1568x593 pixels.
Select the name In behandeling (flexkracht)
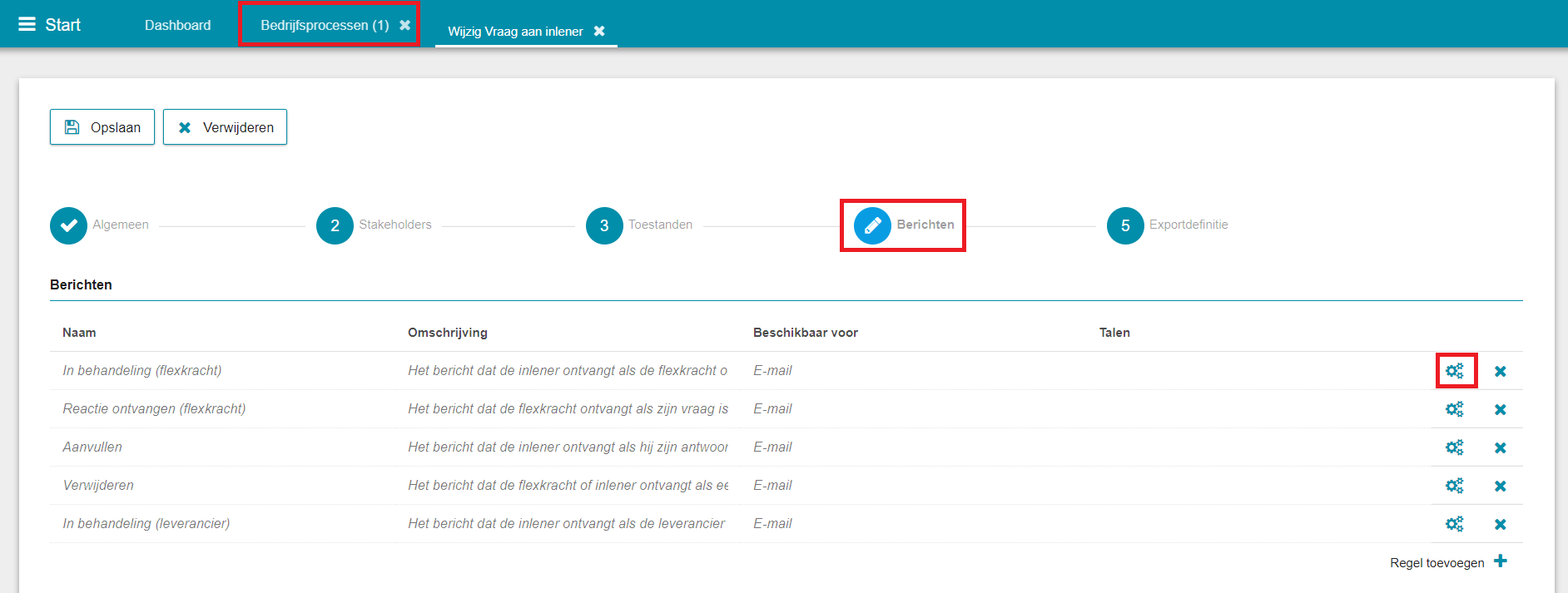coord(142,370)
